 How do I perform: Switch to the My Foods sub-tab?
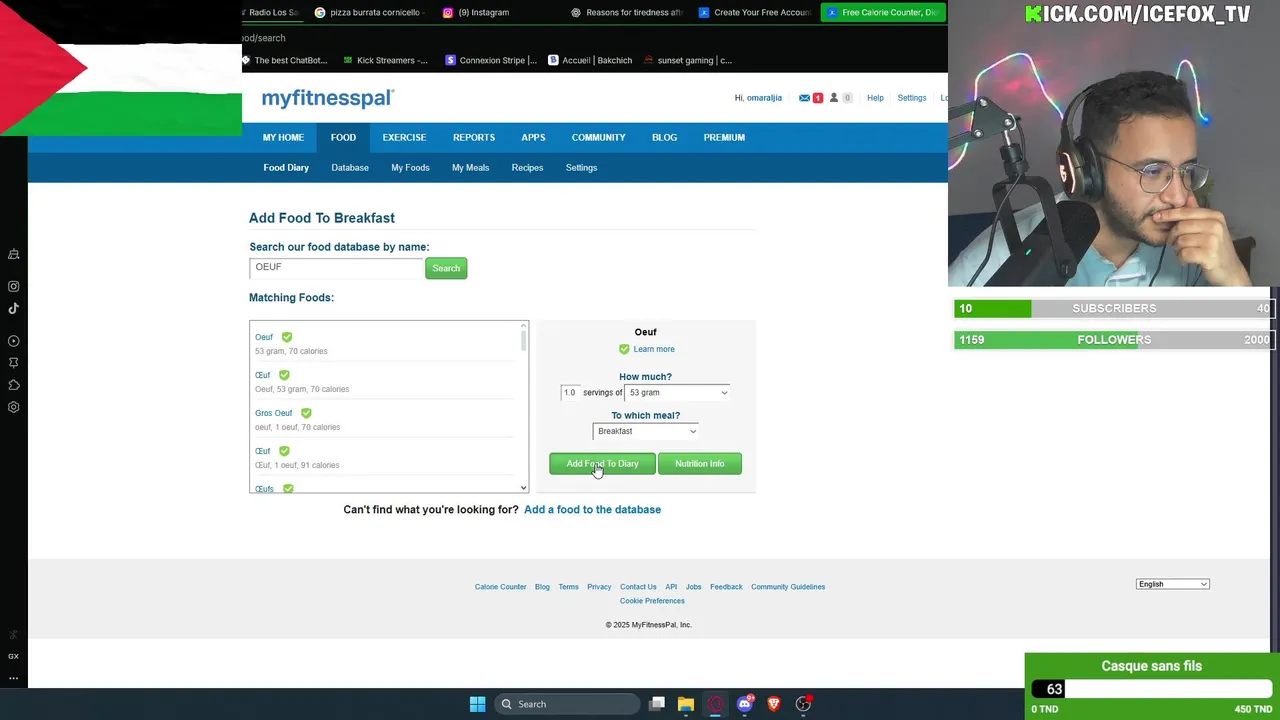pyautogui.click(x=410, y=168)
